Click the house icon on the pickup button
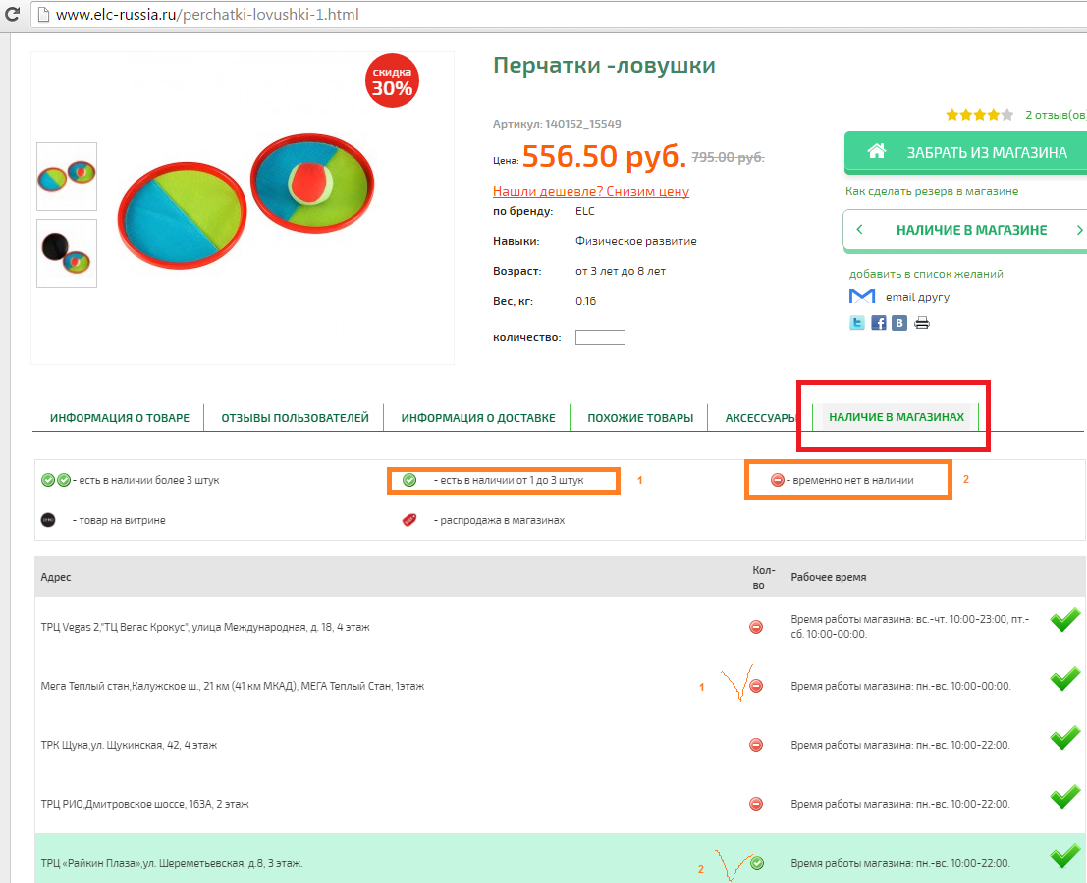Image resolution: width=1087 pixels, height=883 pixels. pyautogui.click(x=876, y=151)
